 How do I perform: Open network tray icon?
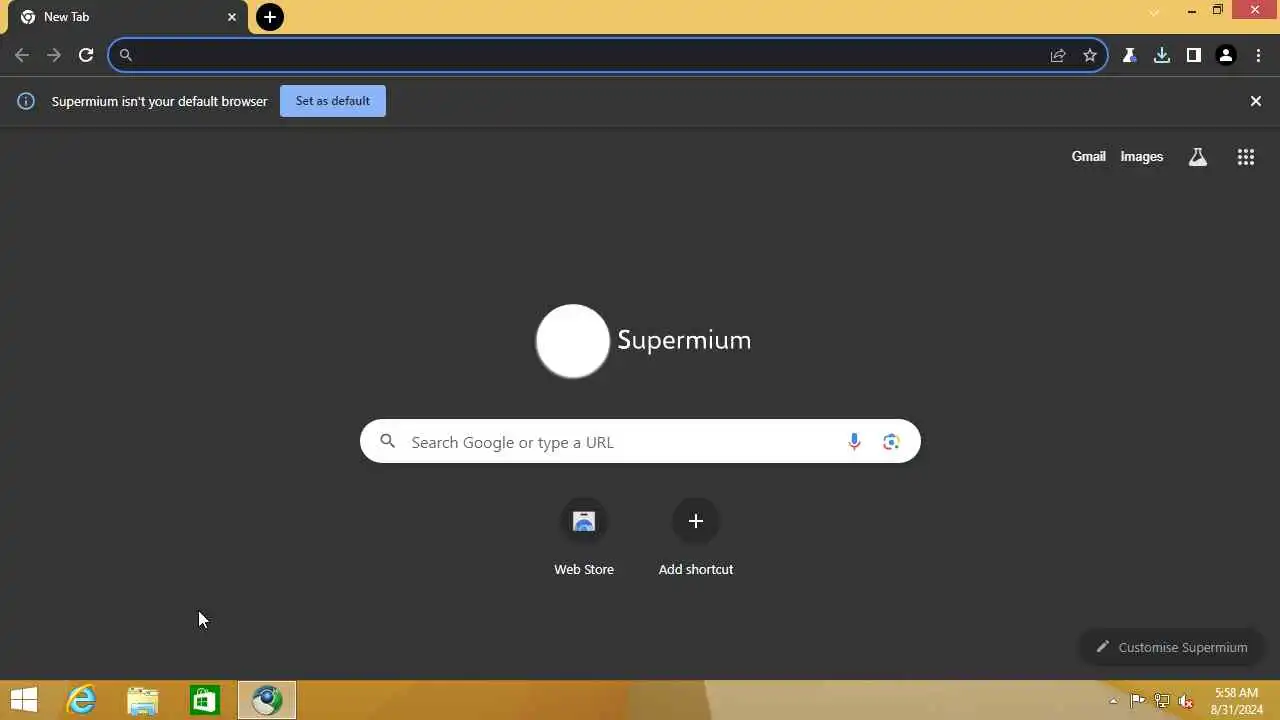(1162, 701)
